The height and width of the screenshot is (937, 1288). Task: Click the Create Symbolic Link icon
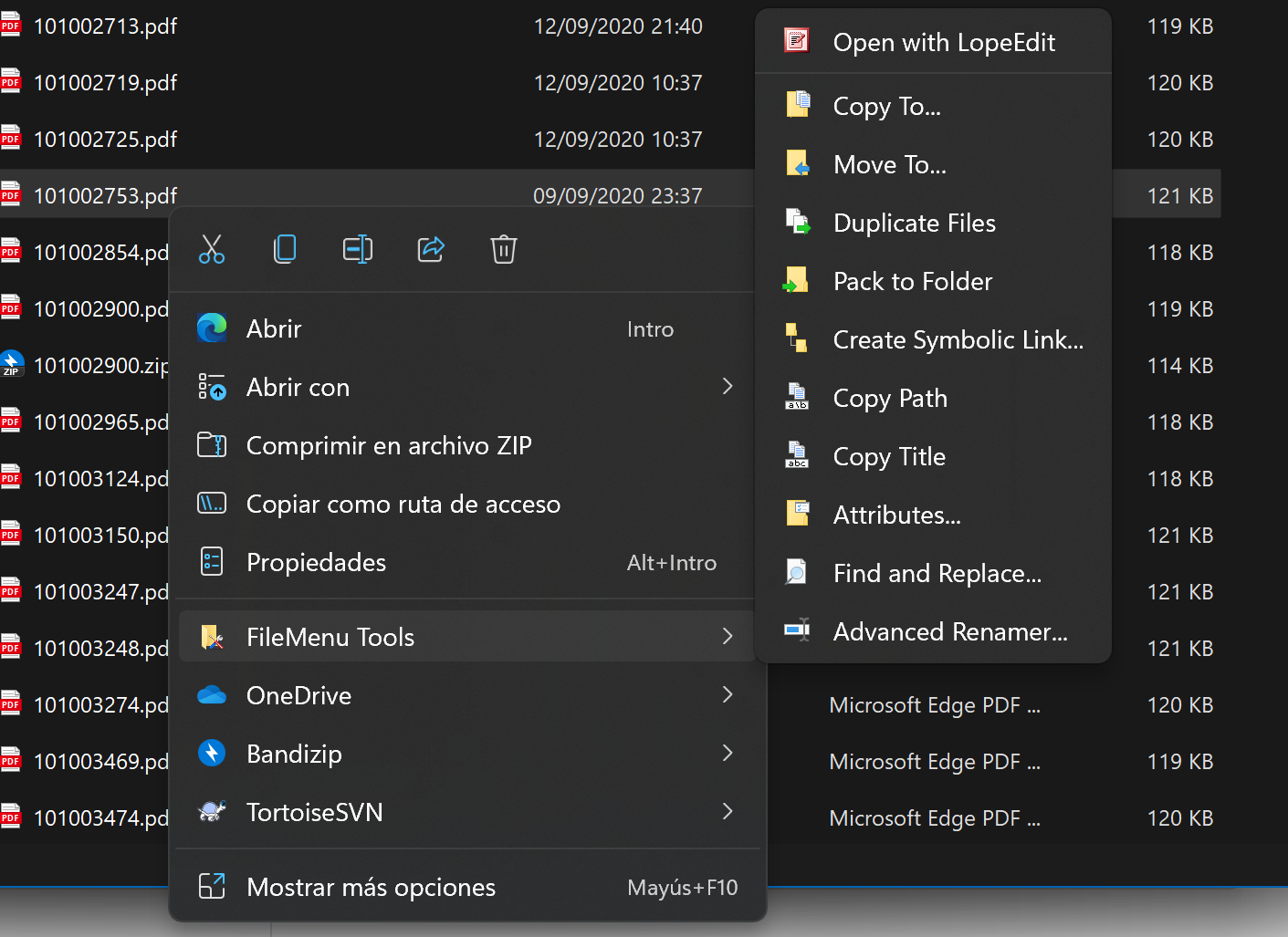(x=797, y=338)
